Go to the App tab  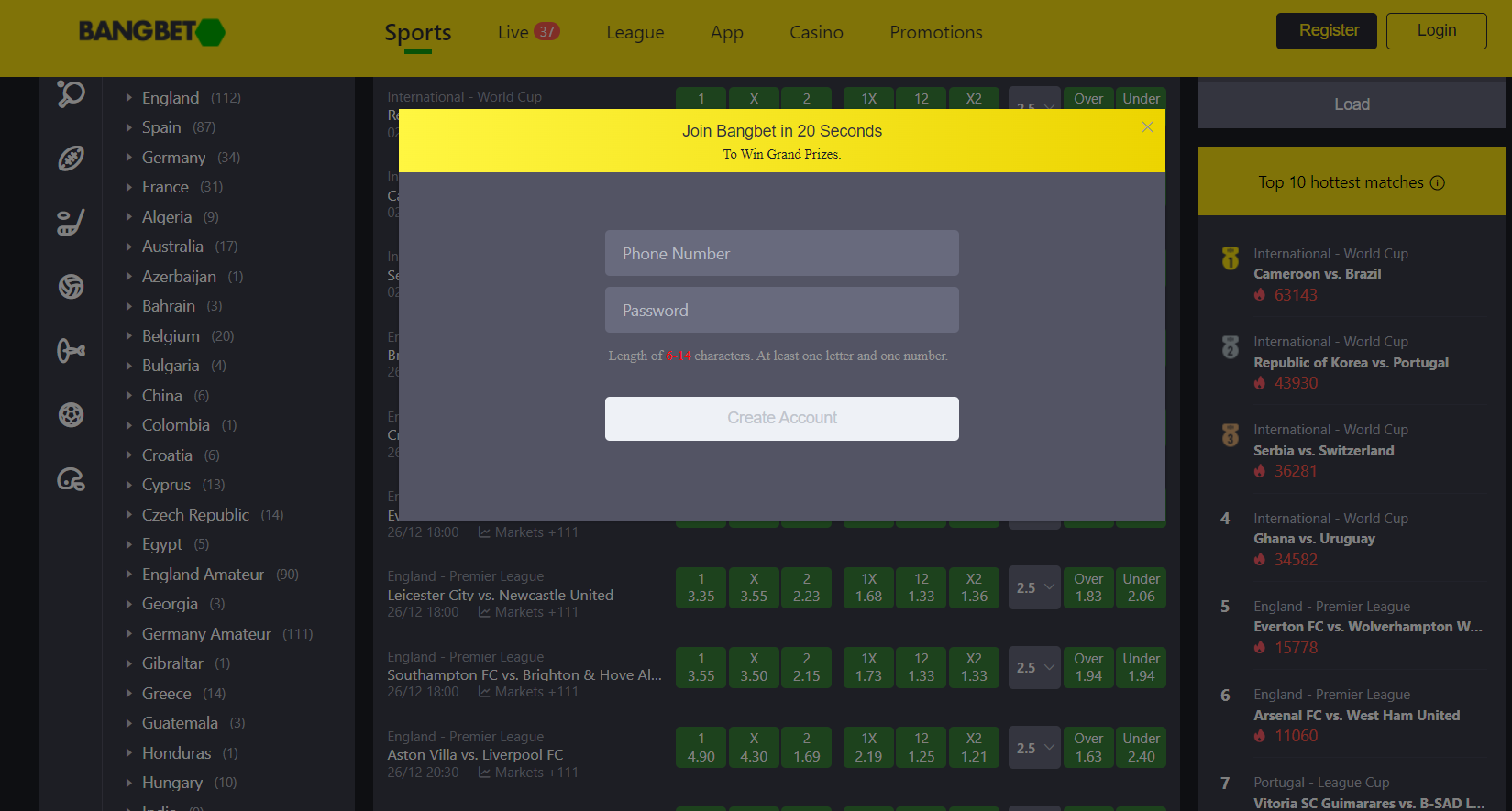727,33
